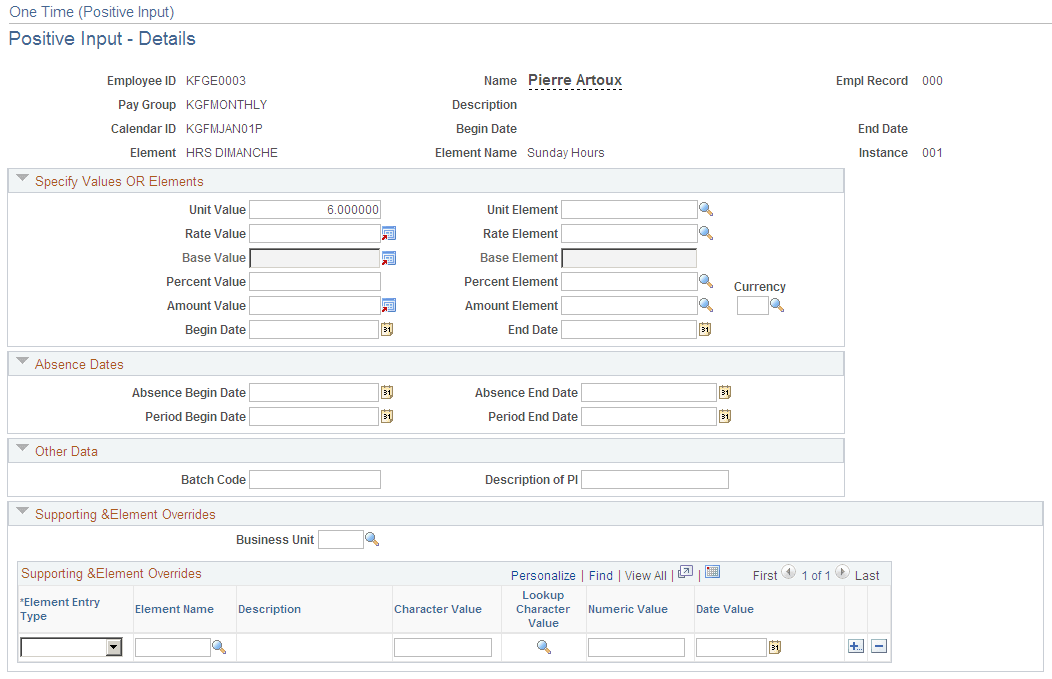Click the View All link in the grid

click(x=645, y=576)
